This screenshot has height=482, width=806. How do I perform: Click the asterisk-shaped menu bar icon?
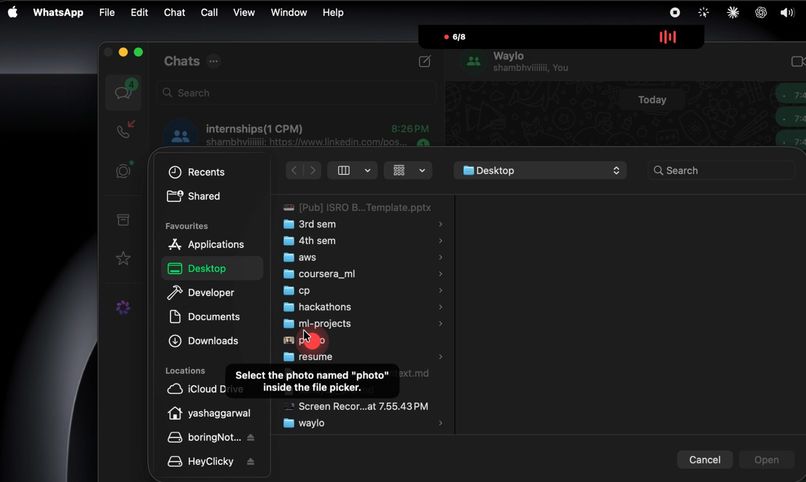point(733,12)
